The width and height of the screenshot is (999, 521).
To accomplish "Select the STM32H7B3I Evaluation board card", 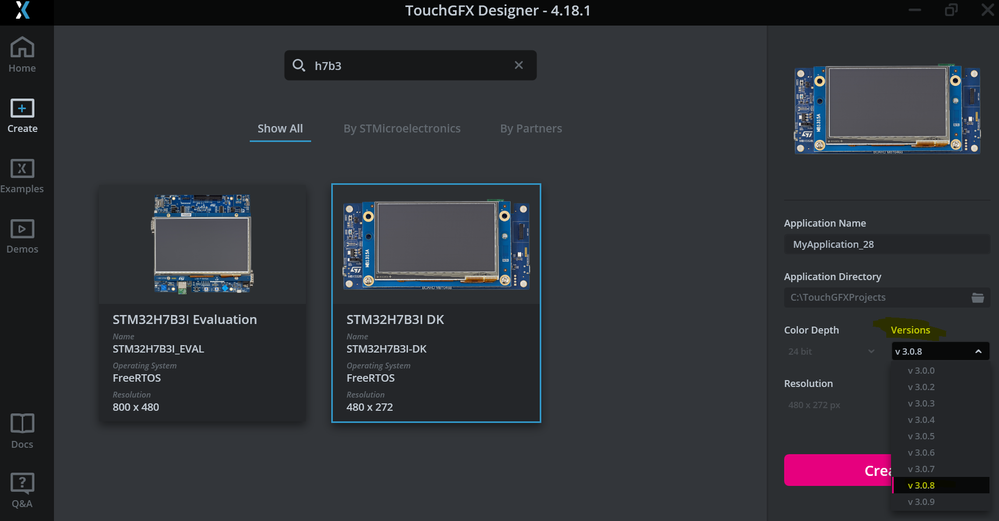I will tap(203, 303).
